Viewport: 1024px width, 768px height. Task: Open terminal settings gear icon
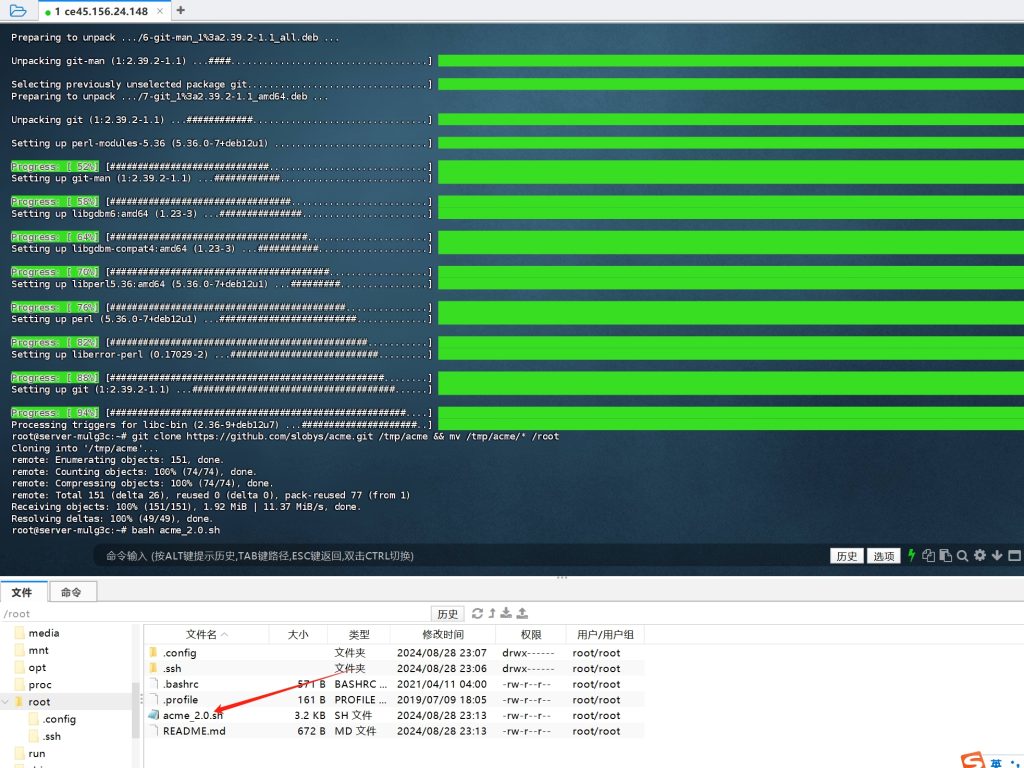980,555
